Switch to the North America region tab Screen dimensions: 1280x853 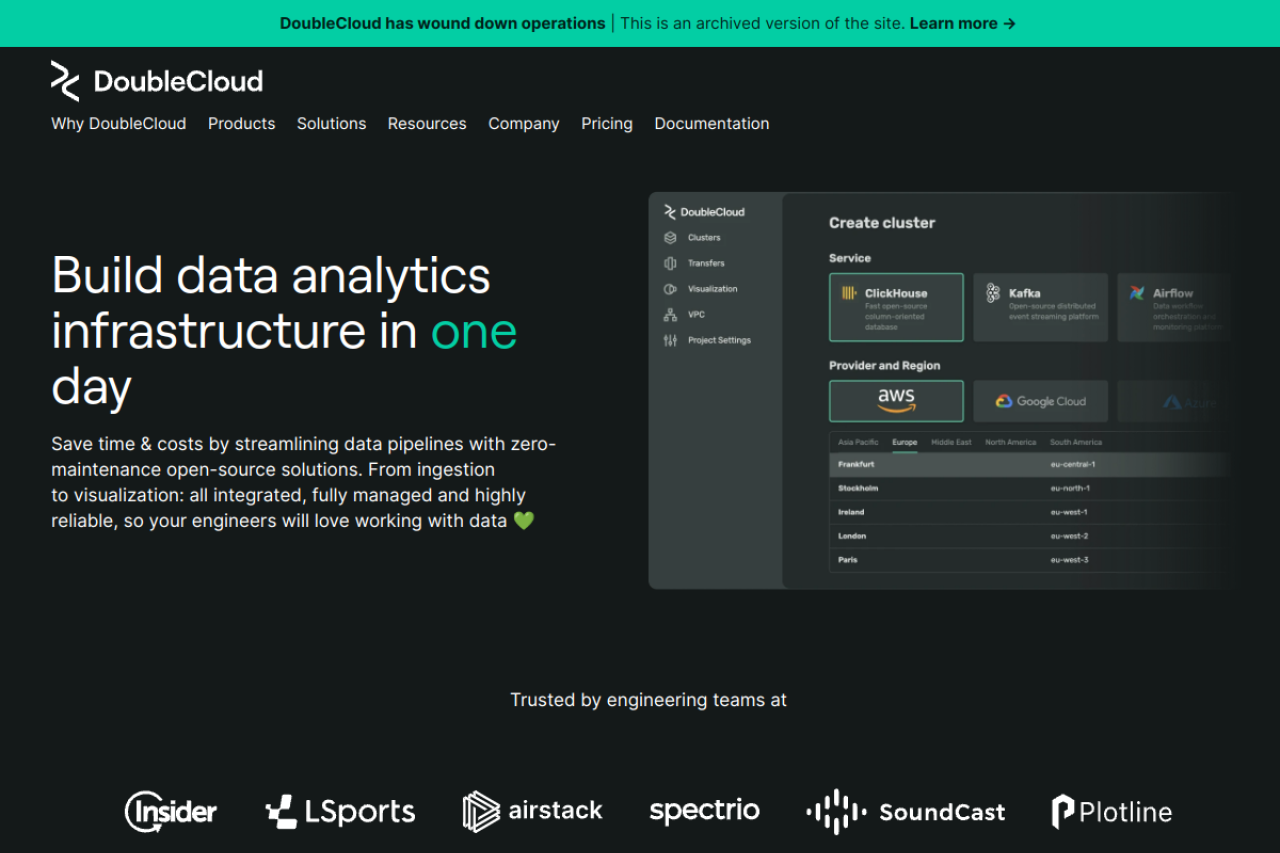click(1010, 442)
